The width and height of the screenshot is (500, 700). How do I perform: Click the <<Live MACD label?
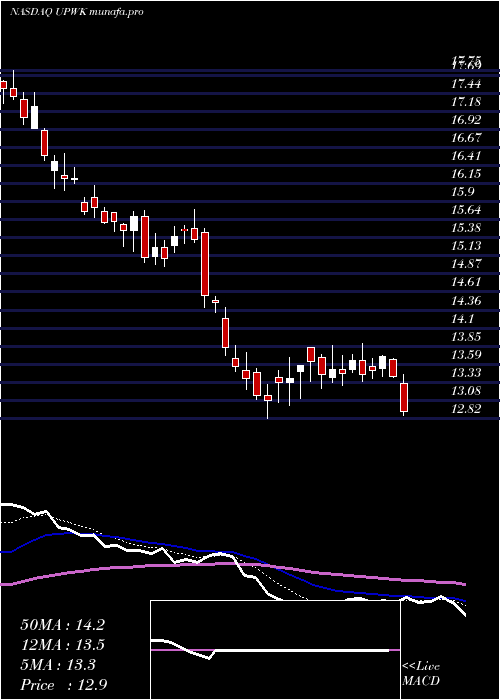[421, 674]
